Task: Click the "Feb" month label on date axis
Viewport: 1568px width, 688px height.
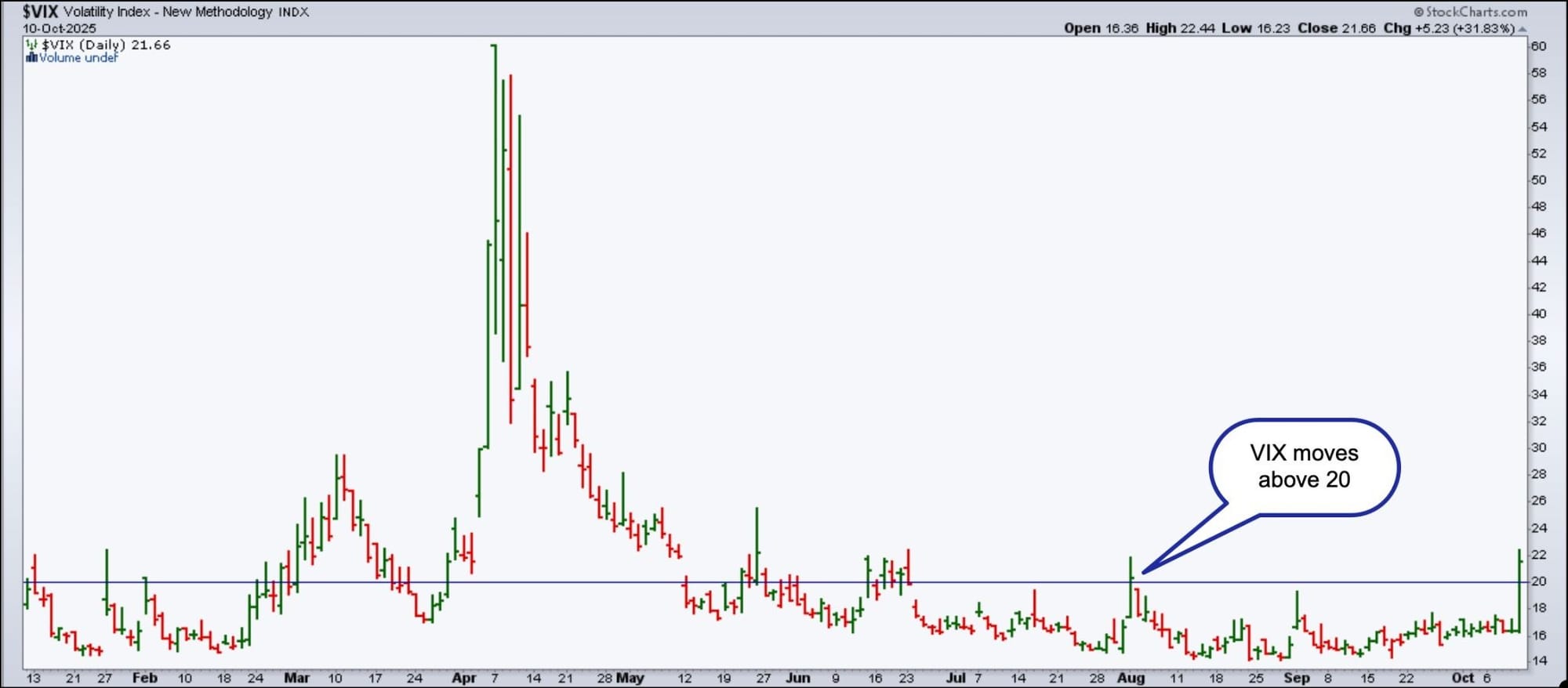Action: (x=145, y=678)
